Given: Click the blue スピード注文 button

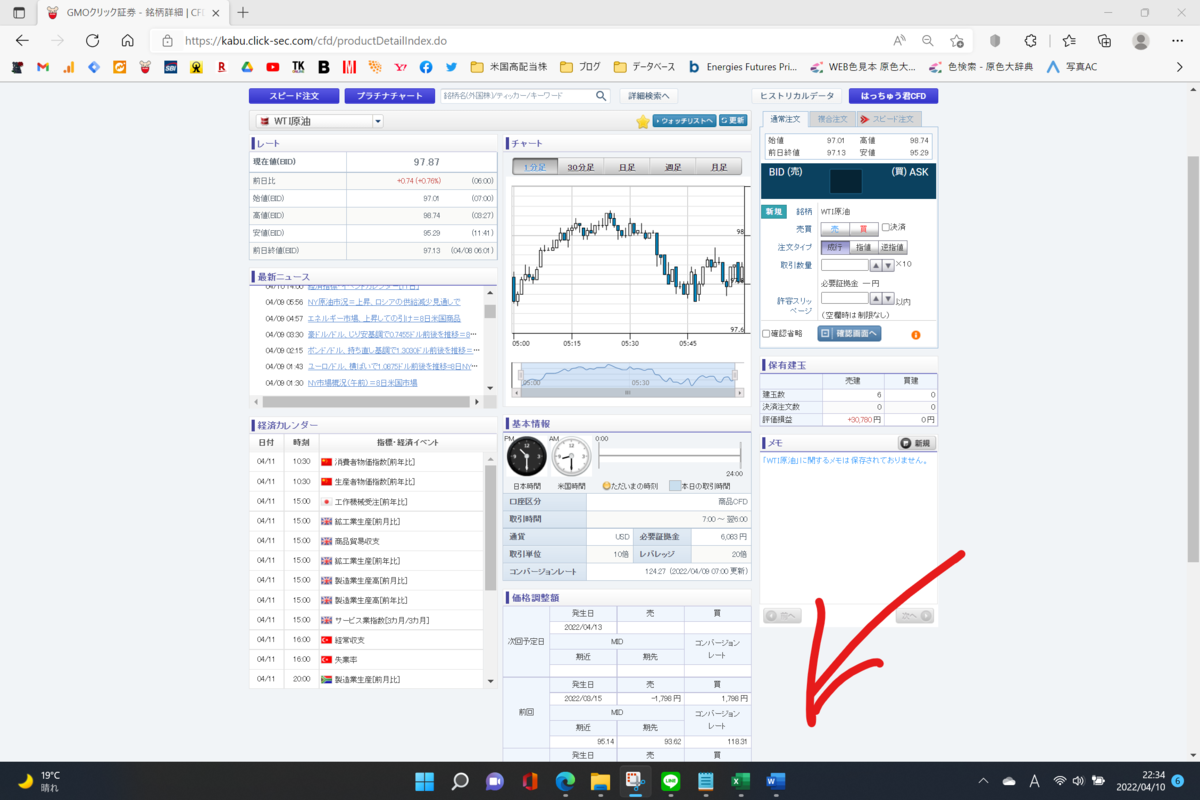Looking at the screenshot, I should coord(293,96).
